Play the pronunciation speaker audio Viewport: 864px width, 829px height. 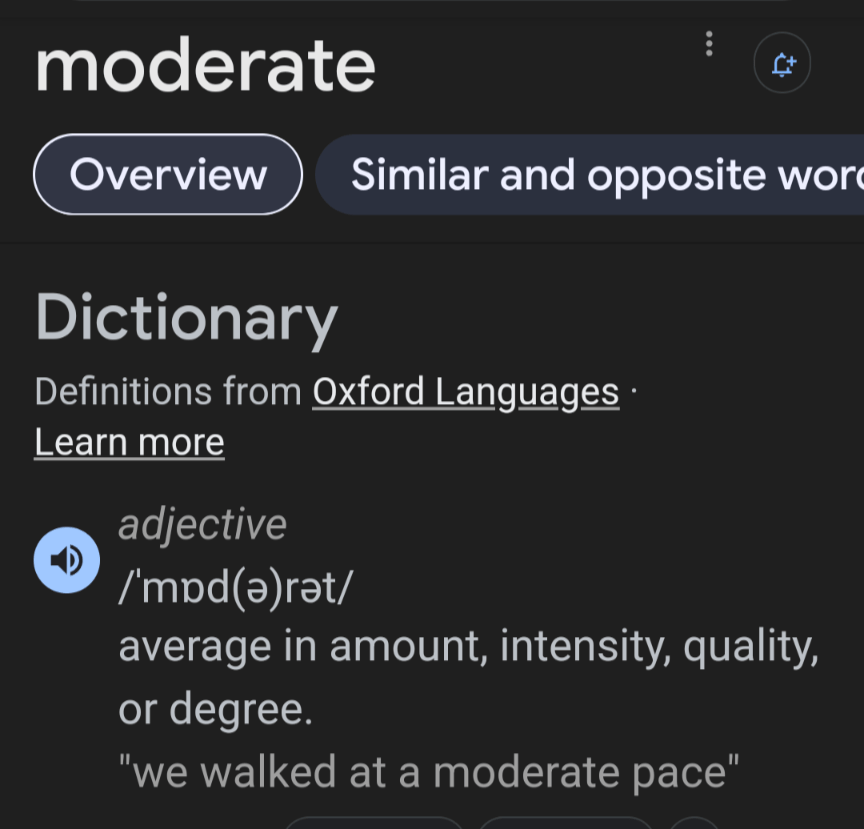67,560
